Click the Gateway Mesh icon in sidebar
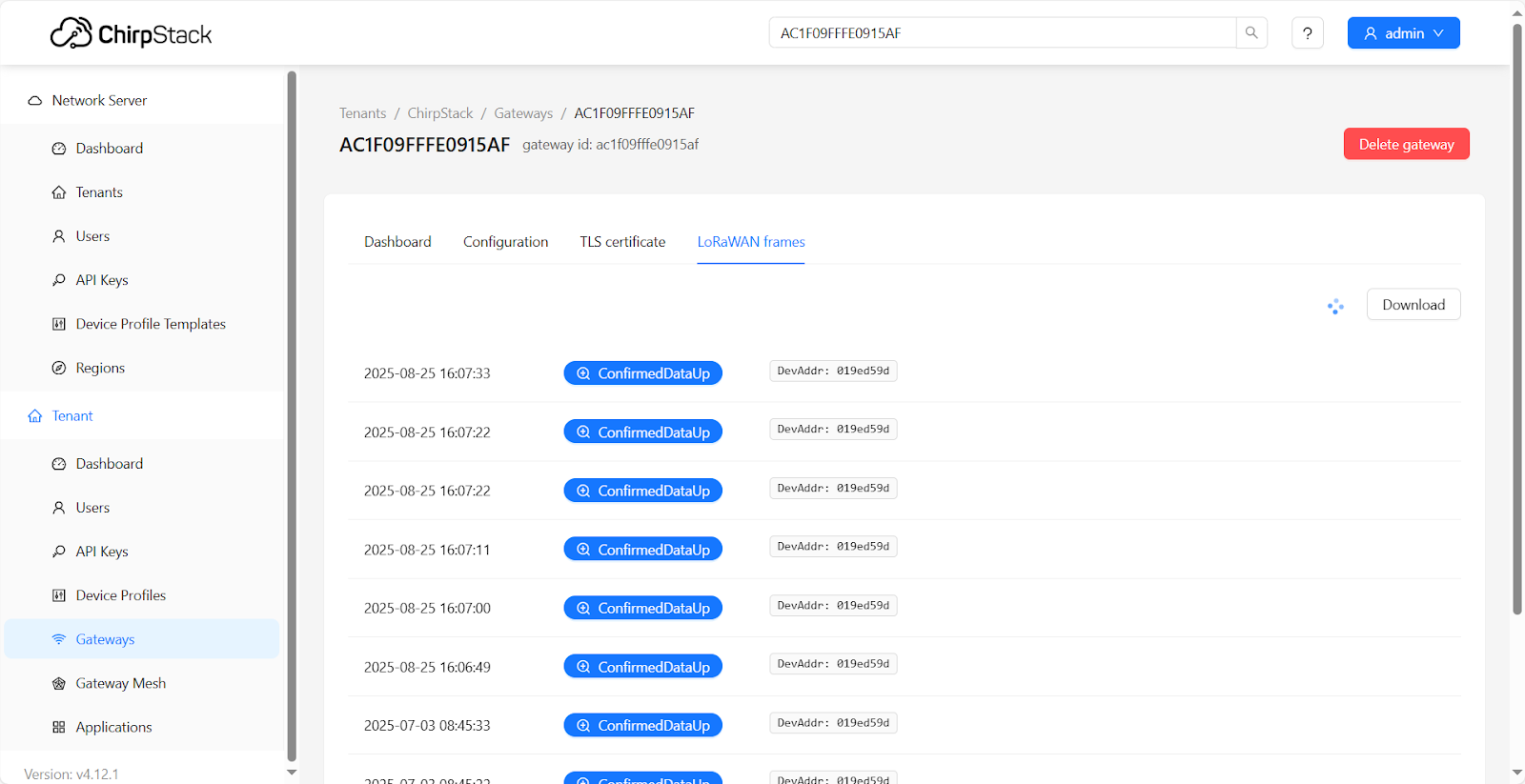Image resolution: width=1525 pixels, height=784 pixels. coord(59,683)
